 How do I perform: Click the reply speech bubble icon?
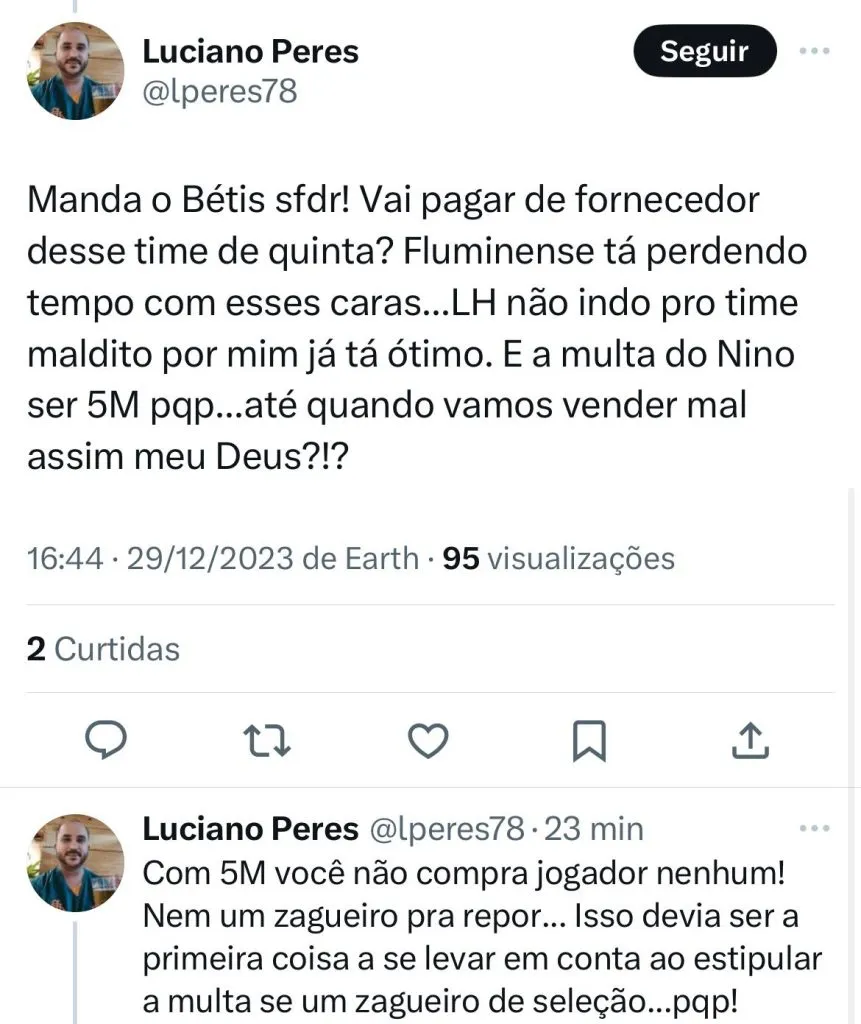pyautogui.click(x=104, y=740)
